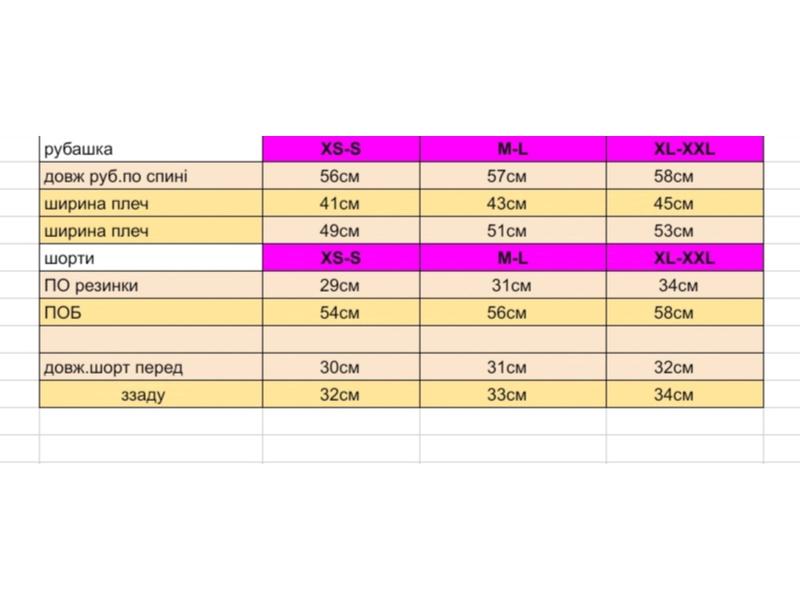800x600 pixels.
Task: Click the magenta M-L header above шорти values
Action: pos(513,258)
